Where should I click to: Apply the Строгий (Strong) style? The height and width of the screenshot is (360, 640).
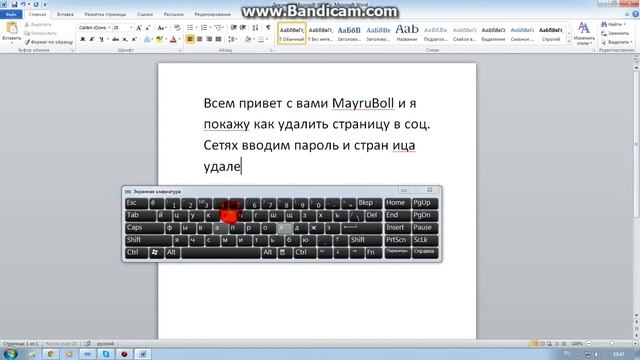tap(551, 33)
